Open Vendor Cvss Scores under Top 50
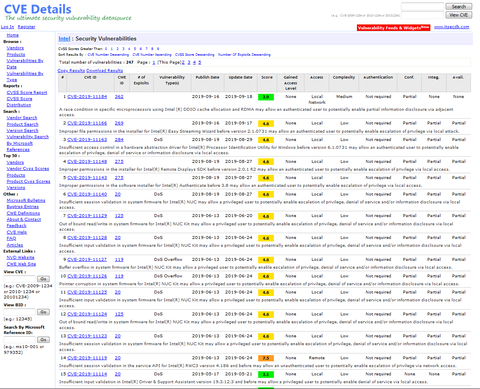 pos(28,169)
